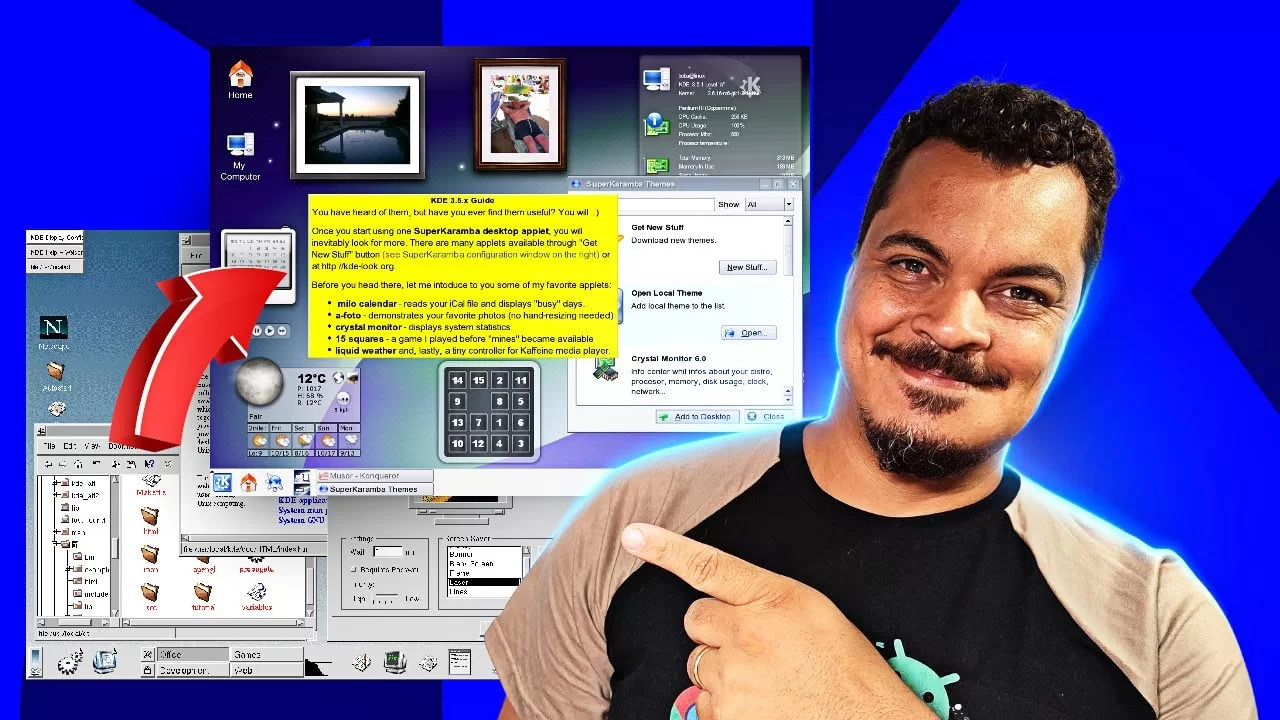1280x720 pixels.
Task: Open the My Computer desktop icon
Action: click(240, 155)
